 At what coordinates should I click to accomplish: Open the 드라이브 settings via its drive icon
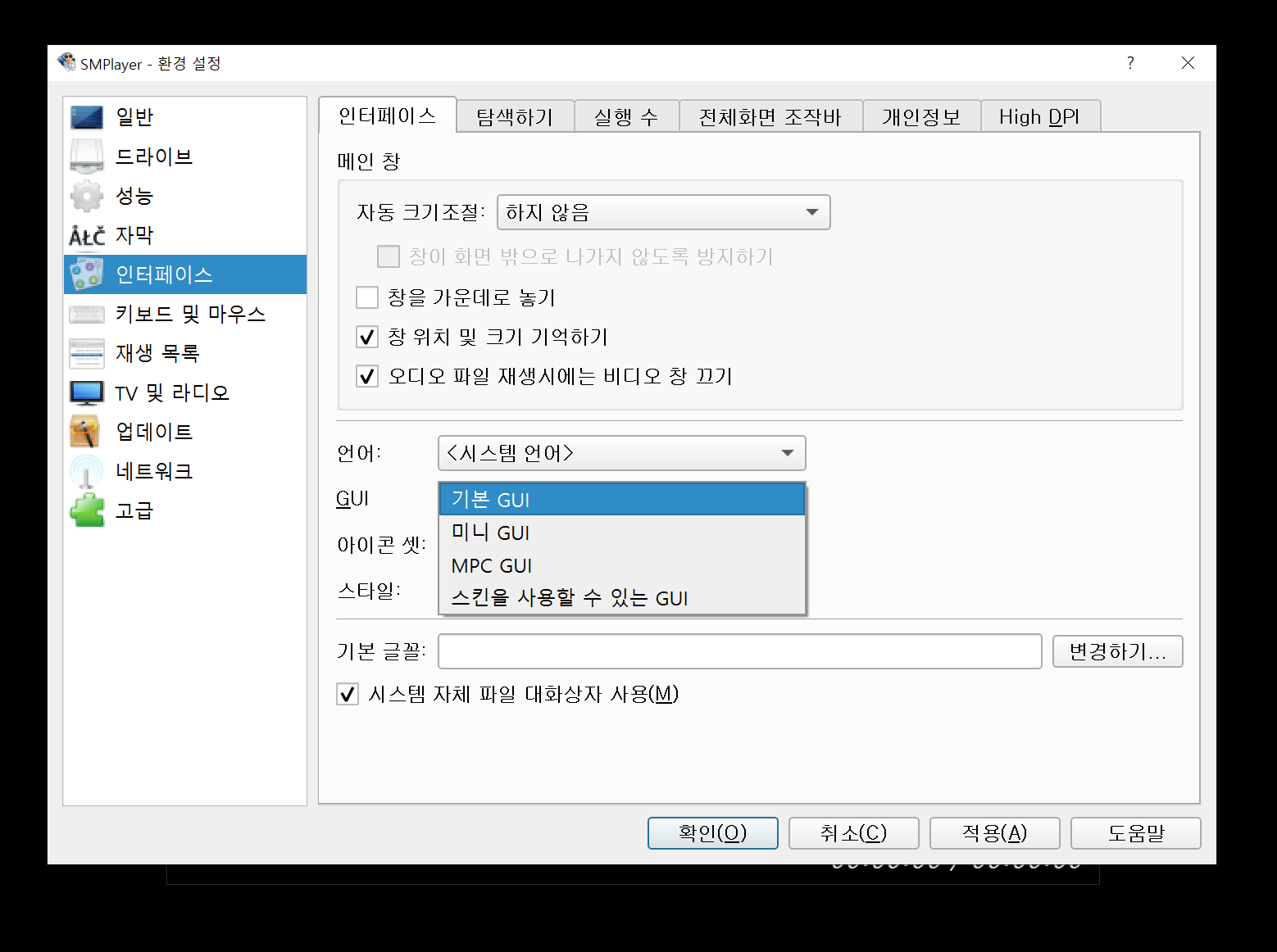pyautogui.click(x=86, y=156)
